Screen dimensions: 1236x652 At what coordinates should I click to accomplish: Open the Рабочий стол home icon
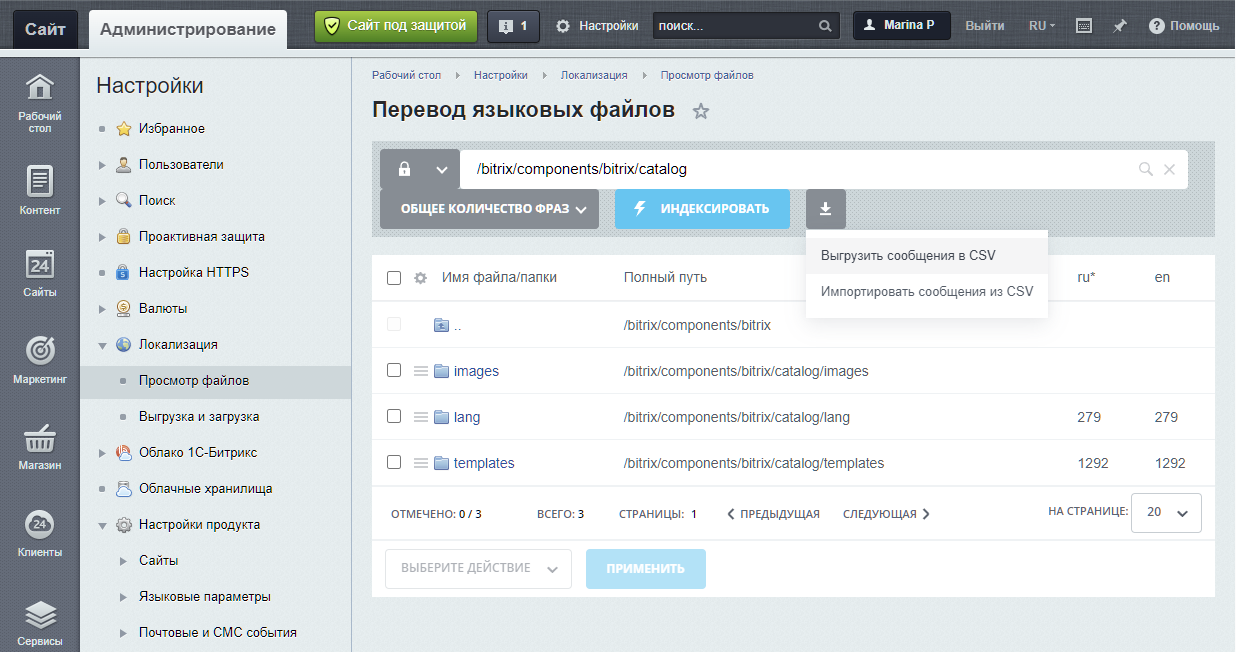[39, 89]
